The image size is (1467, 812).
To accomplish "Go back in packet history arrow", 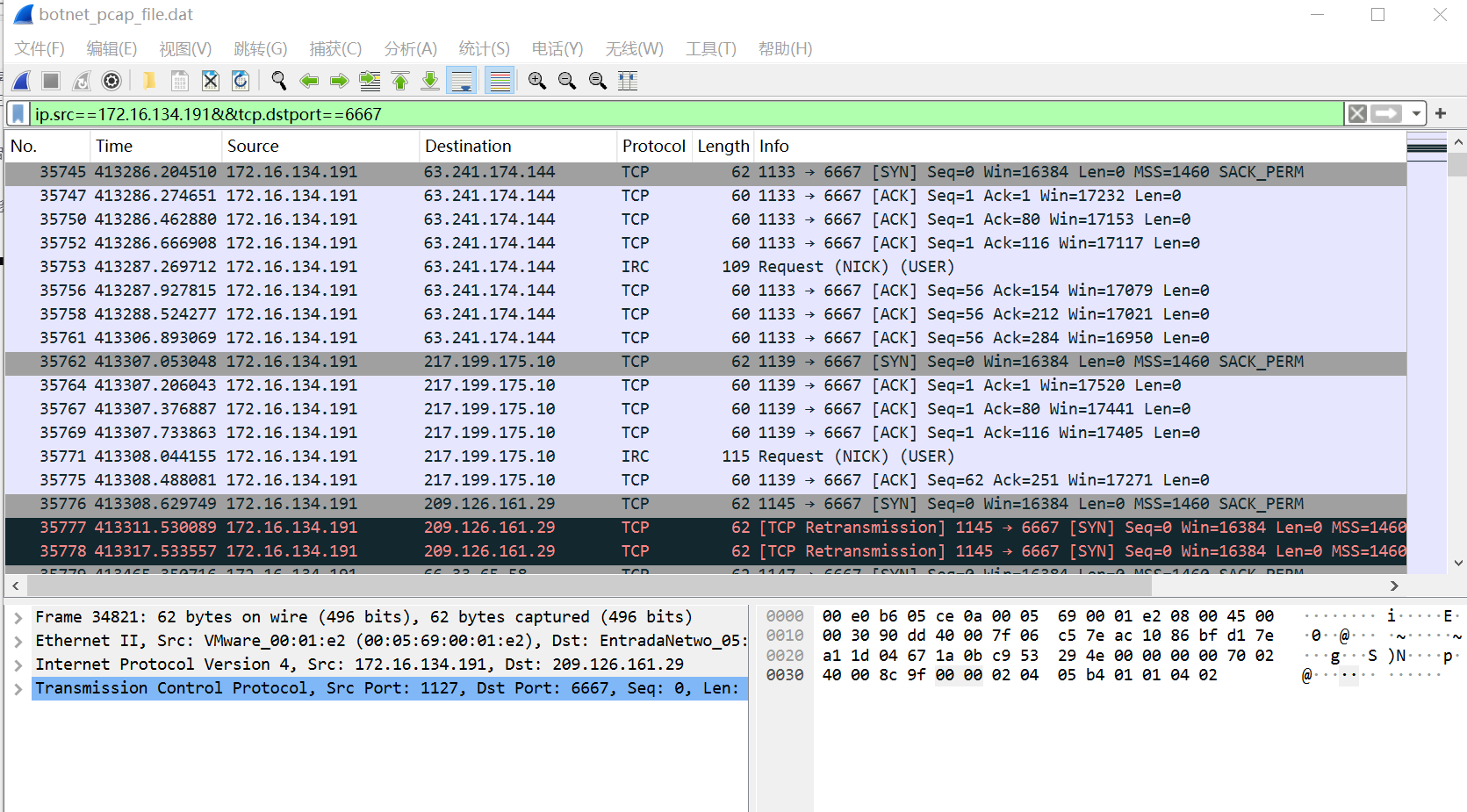I will [309, 81].
